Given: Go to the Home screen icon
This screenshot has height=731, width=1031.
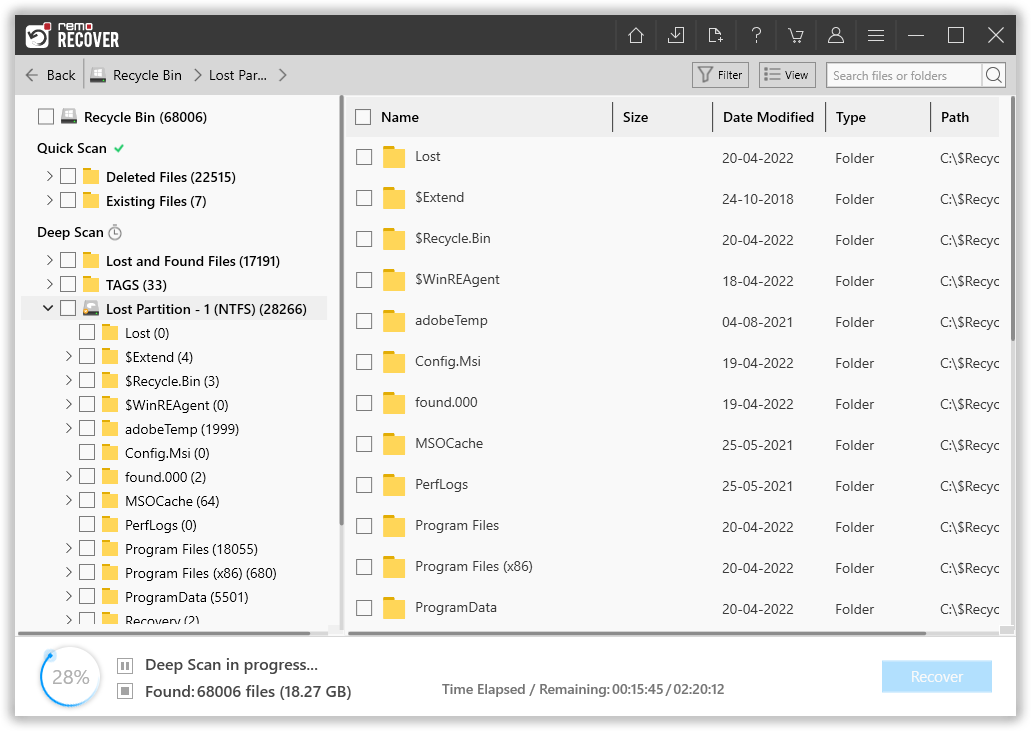Looking at the screenshot, I should [x=635, y=35].
